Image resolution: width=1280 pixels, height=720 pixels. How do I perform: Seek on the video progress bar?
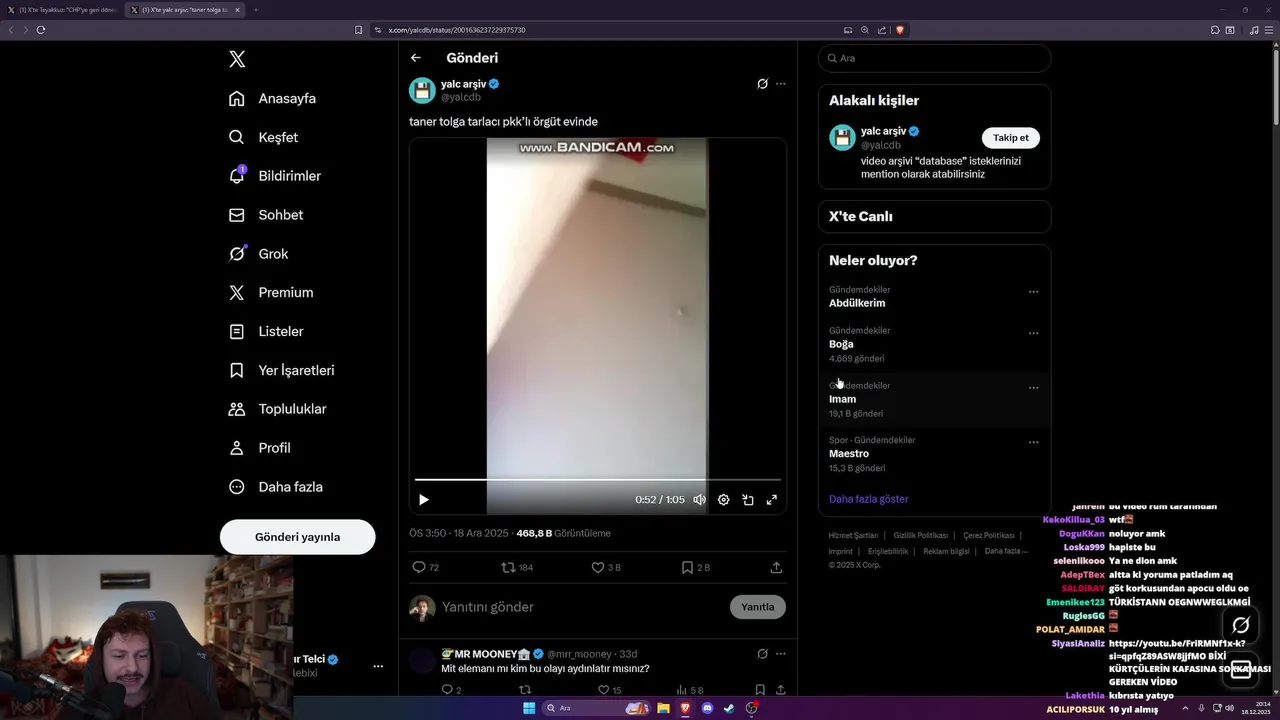point(598,480)
